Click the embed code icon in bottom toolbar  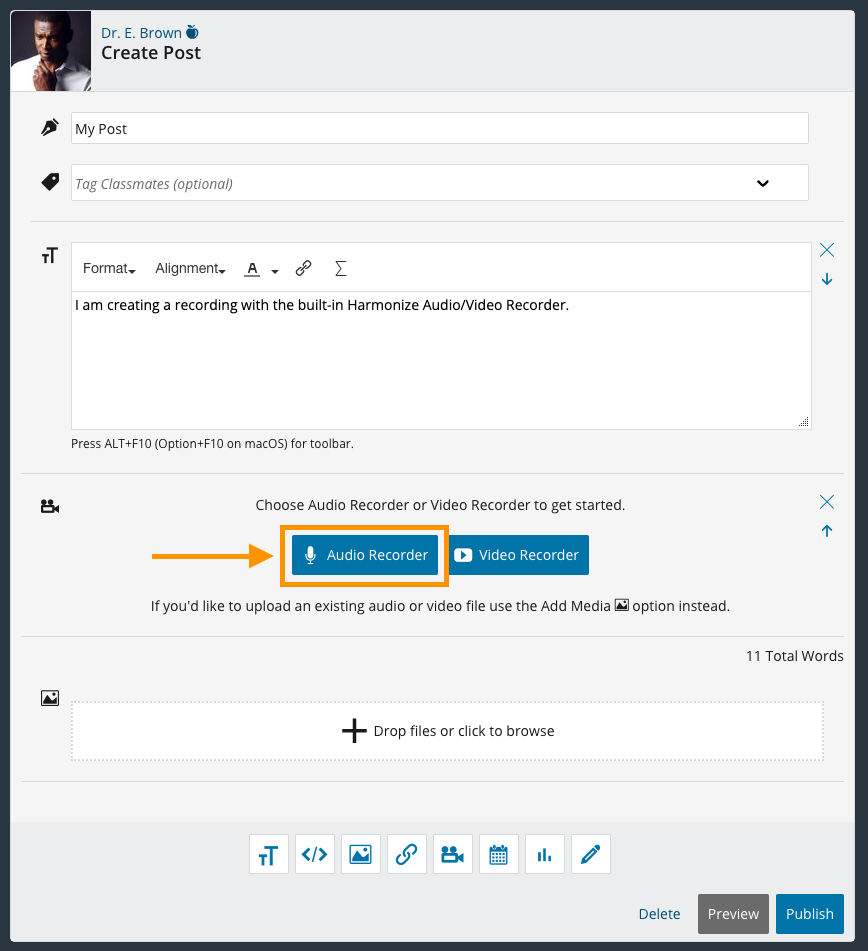[315, 855]
